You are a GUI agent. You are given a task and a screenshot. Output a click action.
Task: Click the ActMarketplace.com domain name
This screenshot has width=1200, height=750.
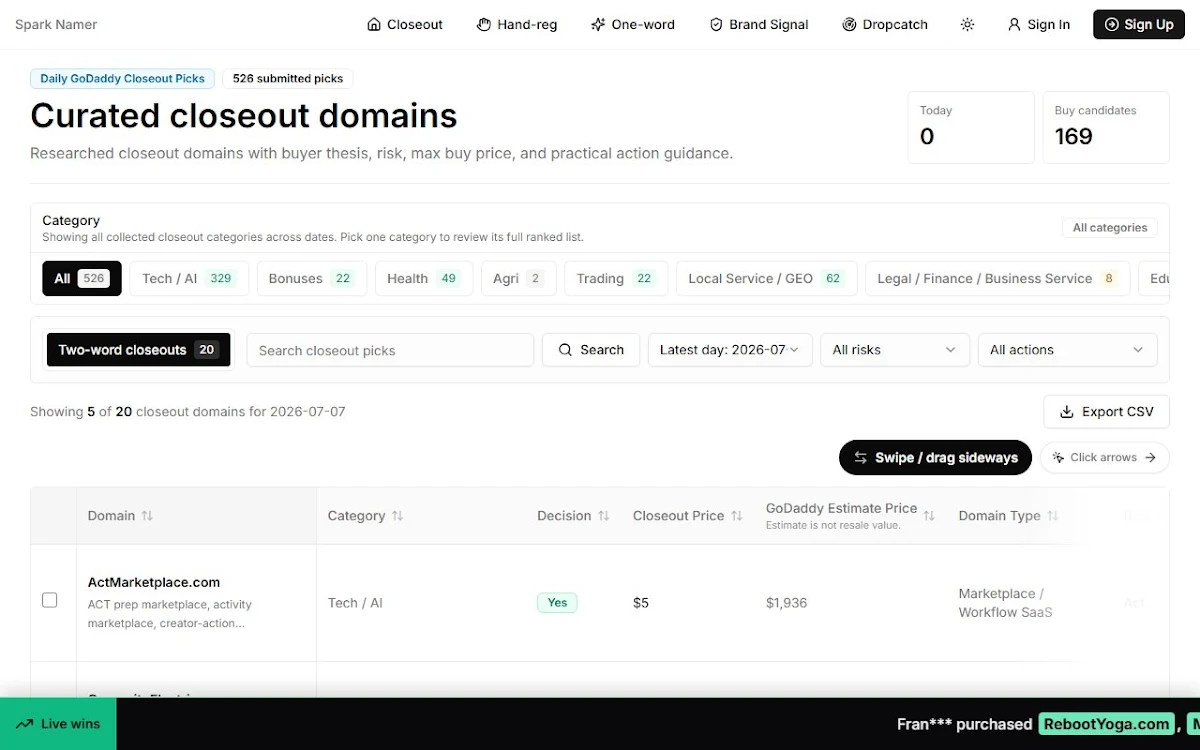[154, 582]
